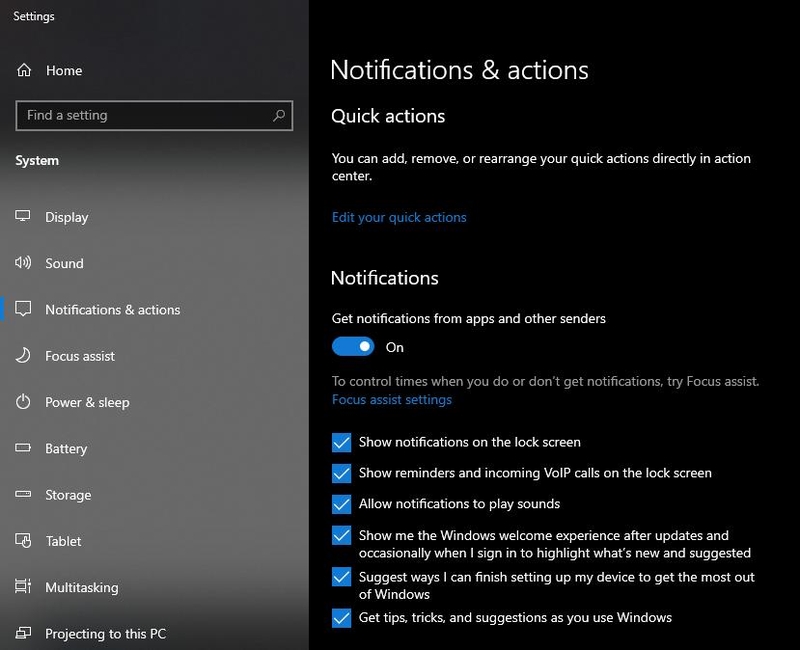Uncheck Get tips, tricks, and suggestions
This screenshot has width=800, height=650.
click(x=341, y=618)
